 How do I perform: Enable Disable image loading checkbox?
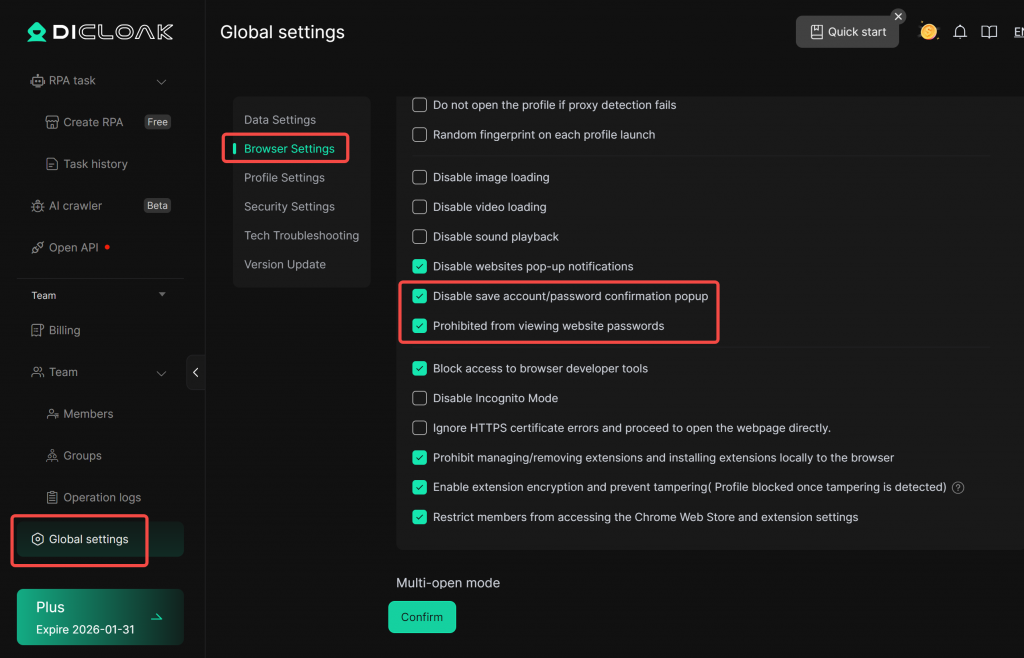pyautogui.click(x=420, y=177)
